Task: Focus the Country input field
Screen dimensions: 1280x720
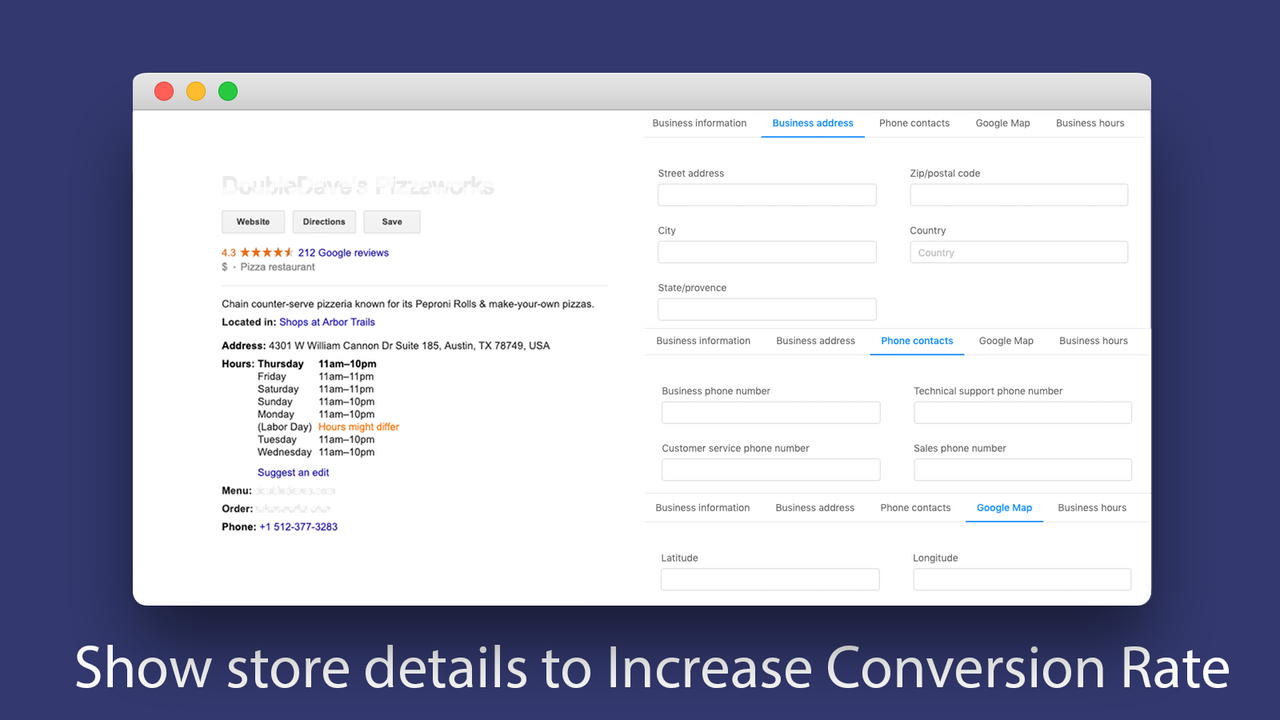Action: click(x=1019, y=252)
